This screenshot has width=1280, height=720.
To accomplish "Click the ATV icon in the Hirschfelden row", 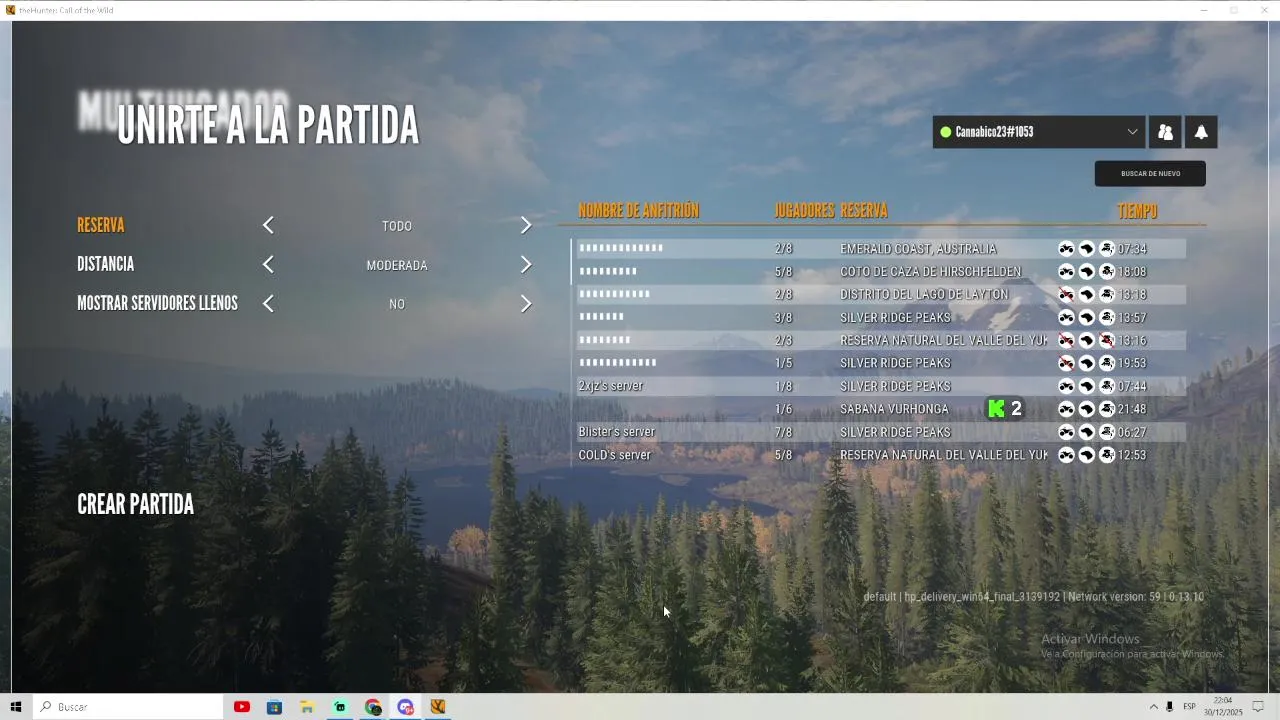I will (1066, 272).
